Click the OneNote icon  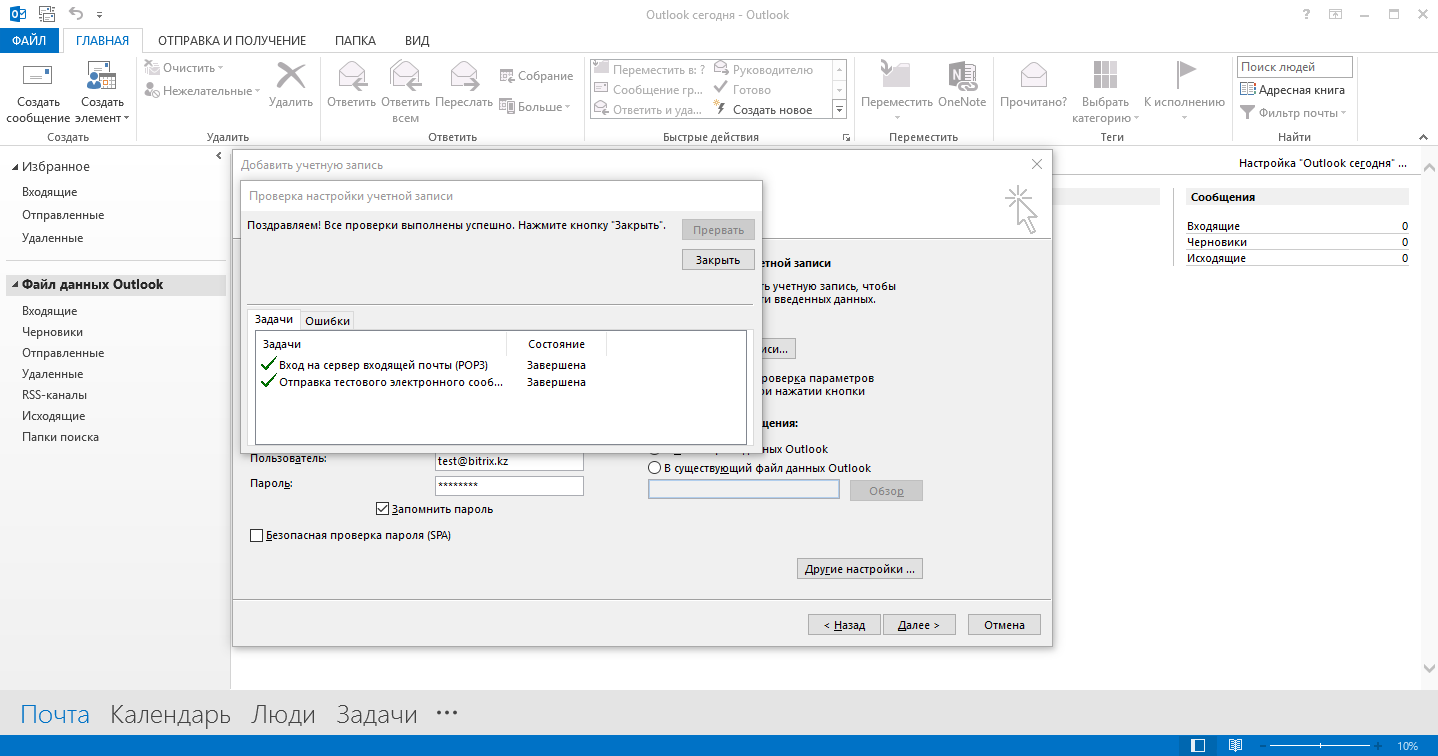click(962, 76)
